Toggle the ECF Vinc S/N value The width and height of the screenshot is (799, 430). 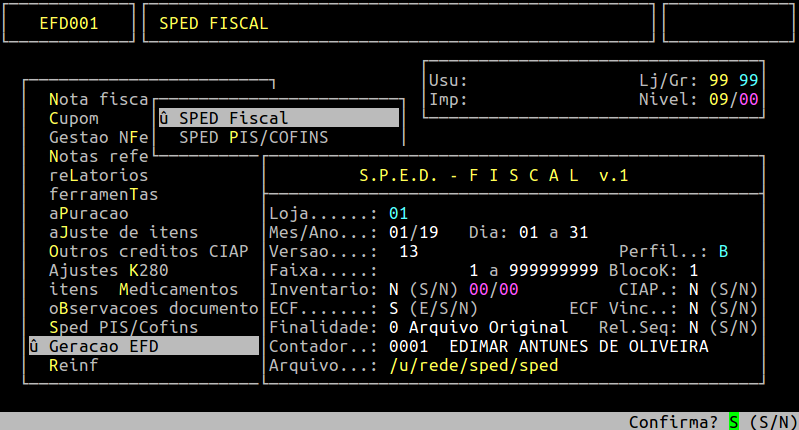point(693,309)
